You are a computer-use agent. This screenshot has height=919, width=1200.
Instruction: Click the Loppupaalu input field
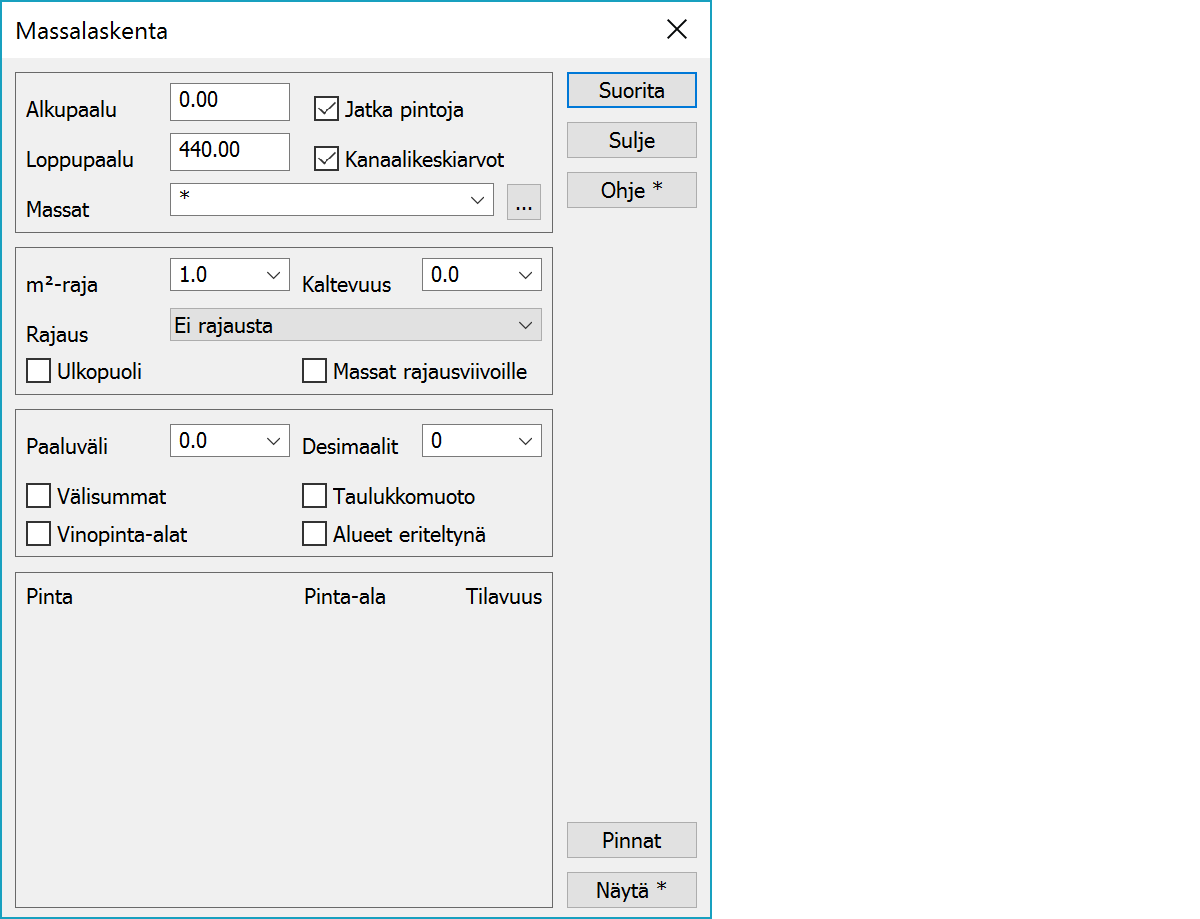(229, 151)
